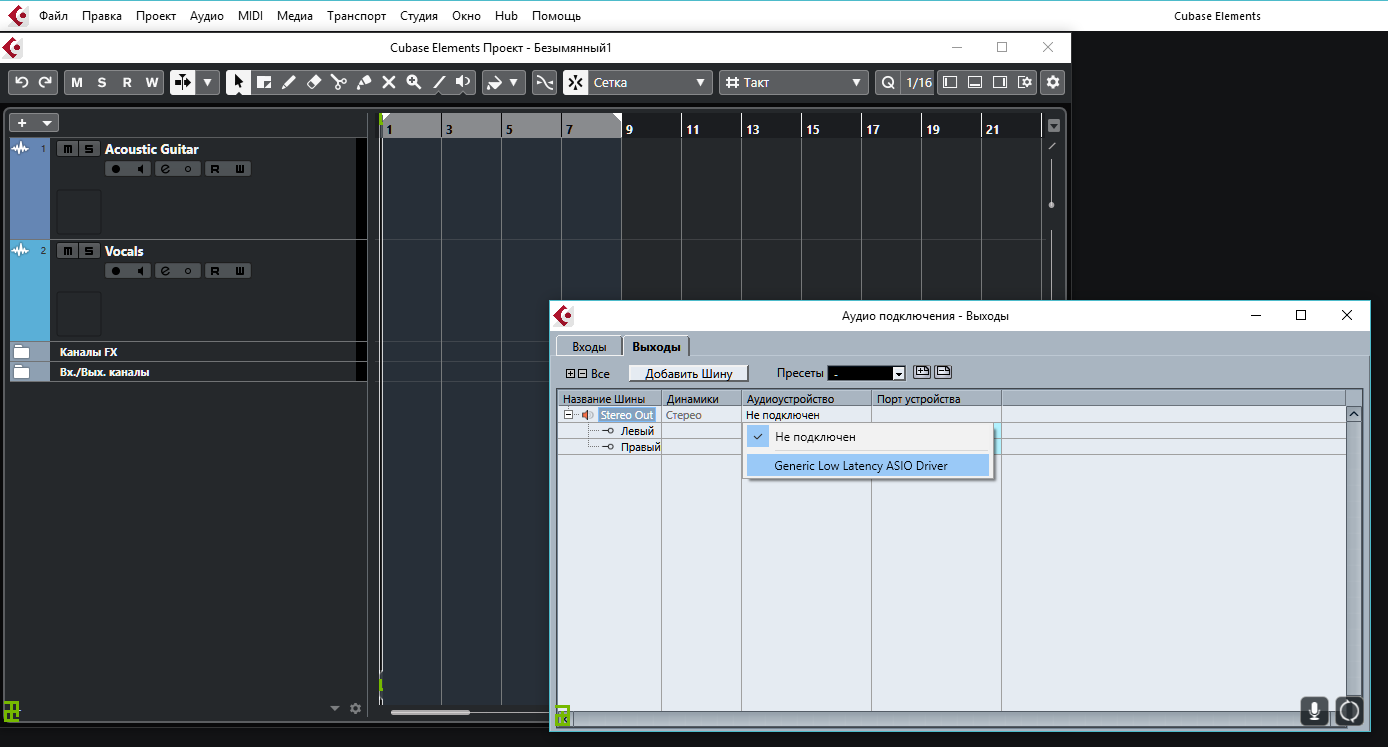Mute the Acoustic Guitar track
Image resolution: width=1388 pixels, height=747 pixels.
(67, 149)
